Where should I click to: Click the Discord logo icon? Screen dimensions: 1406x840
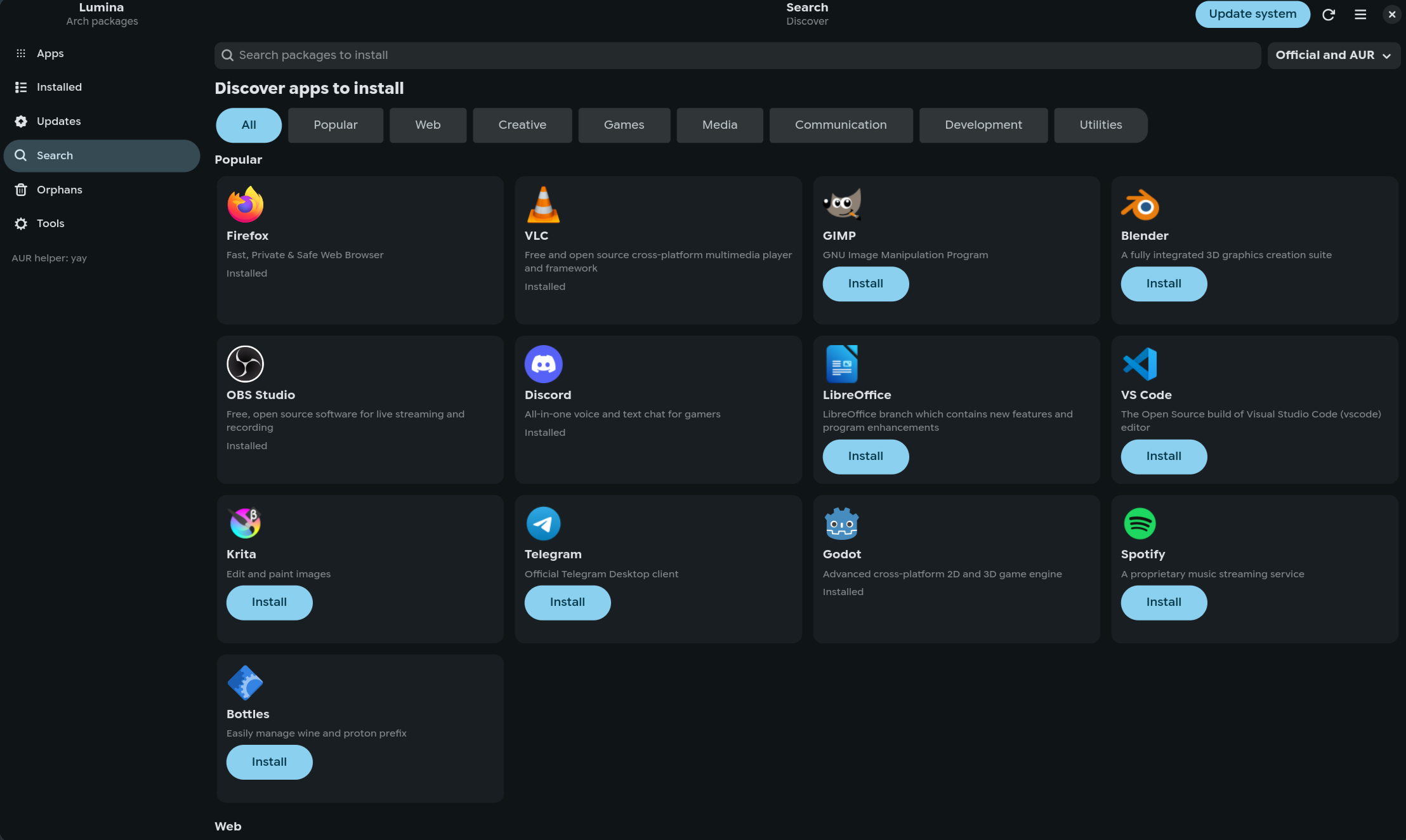click(543, 364)
